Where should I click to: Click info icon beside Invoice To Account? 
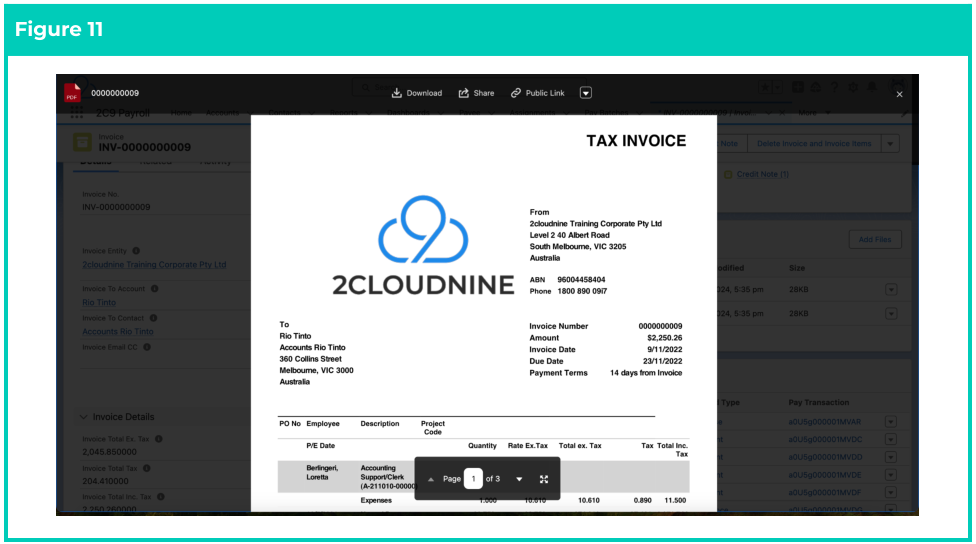[154, 289]
